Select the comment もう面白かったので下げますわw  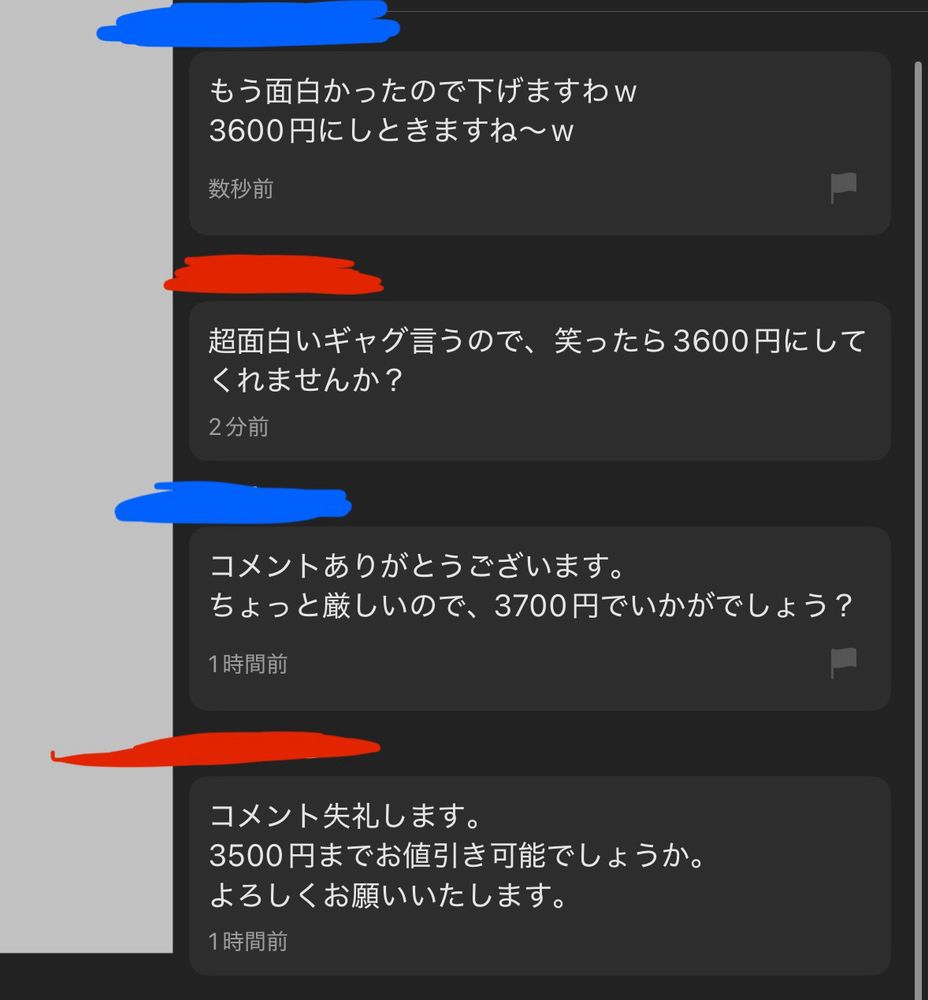(x=540, y=143)
